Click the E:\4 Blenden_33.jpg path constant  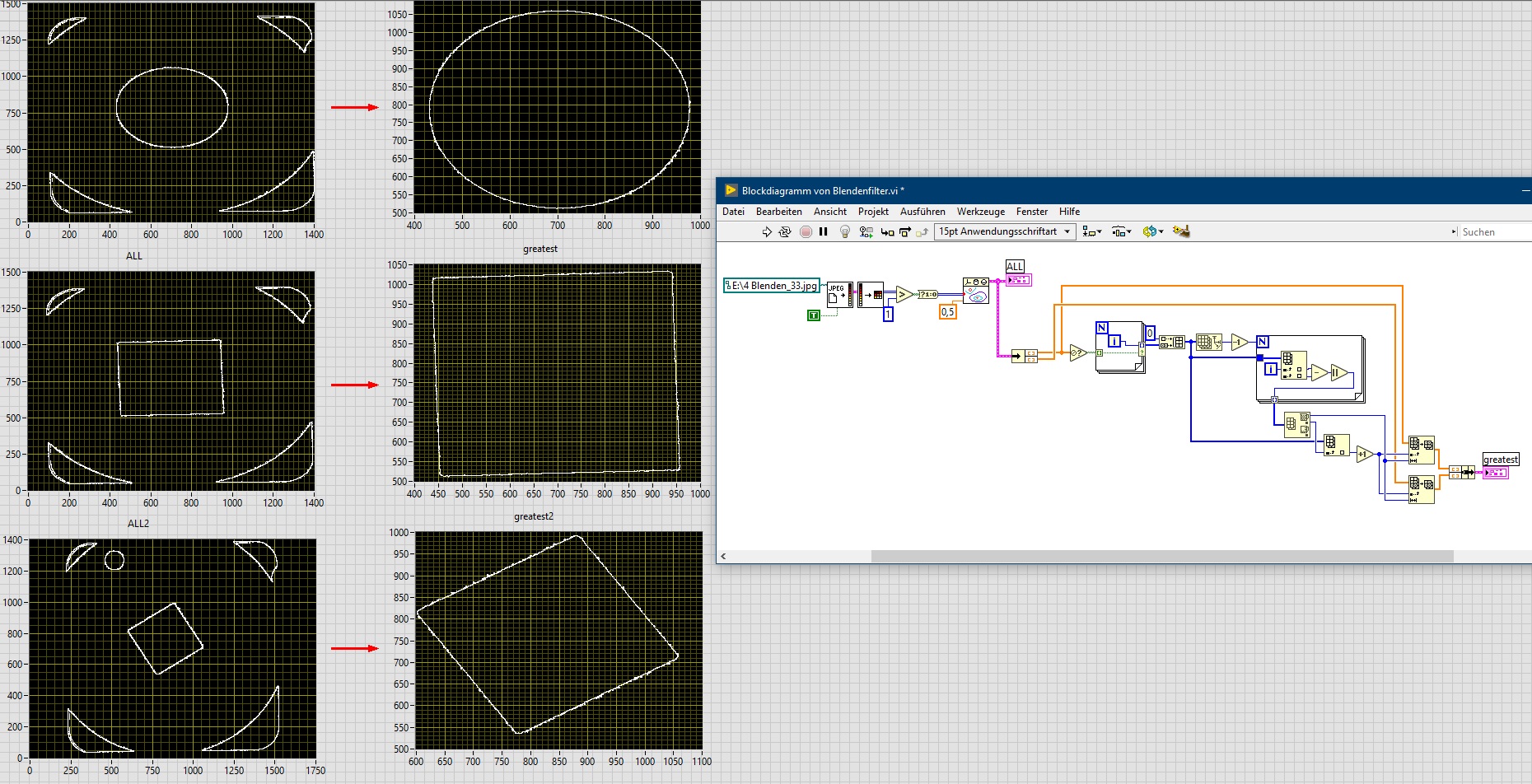tap(772, 286)
